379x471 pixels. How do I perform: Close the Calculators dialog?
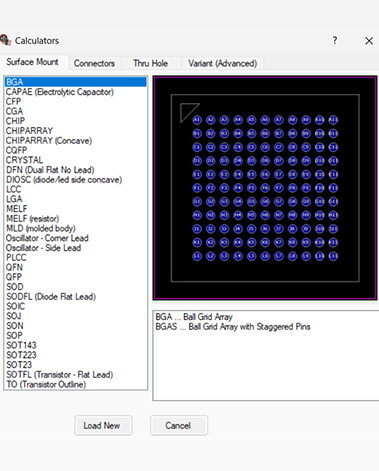point(369,41)
